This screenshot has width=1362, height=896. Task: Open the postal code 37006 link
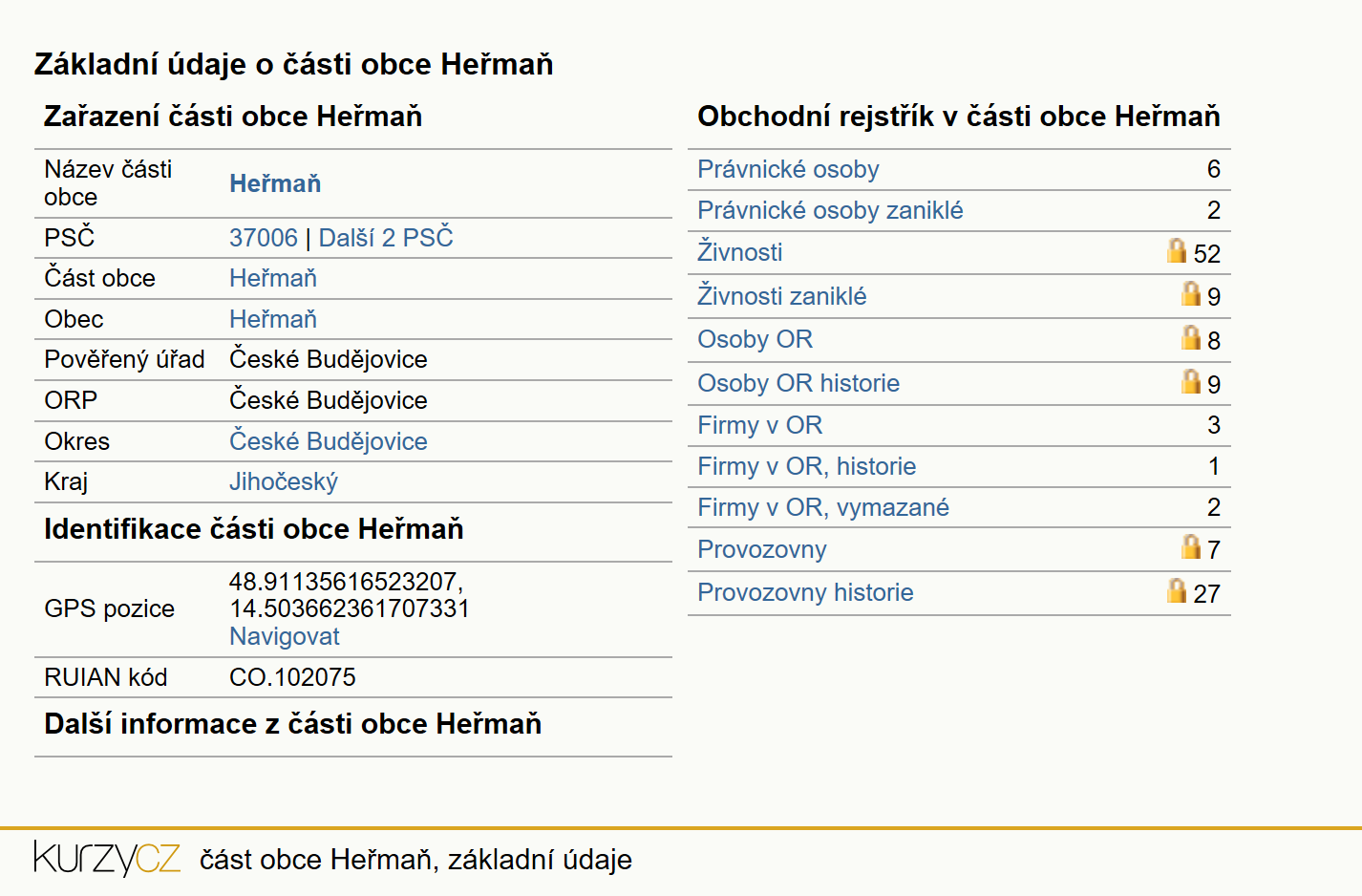264,238
